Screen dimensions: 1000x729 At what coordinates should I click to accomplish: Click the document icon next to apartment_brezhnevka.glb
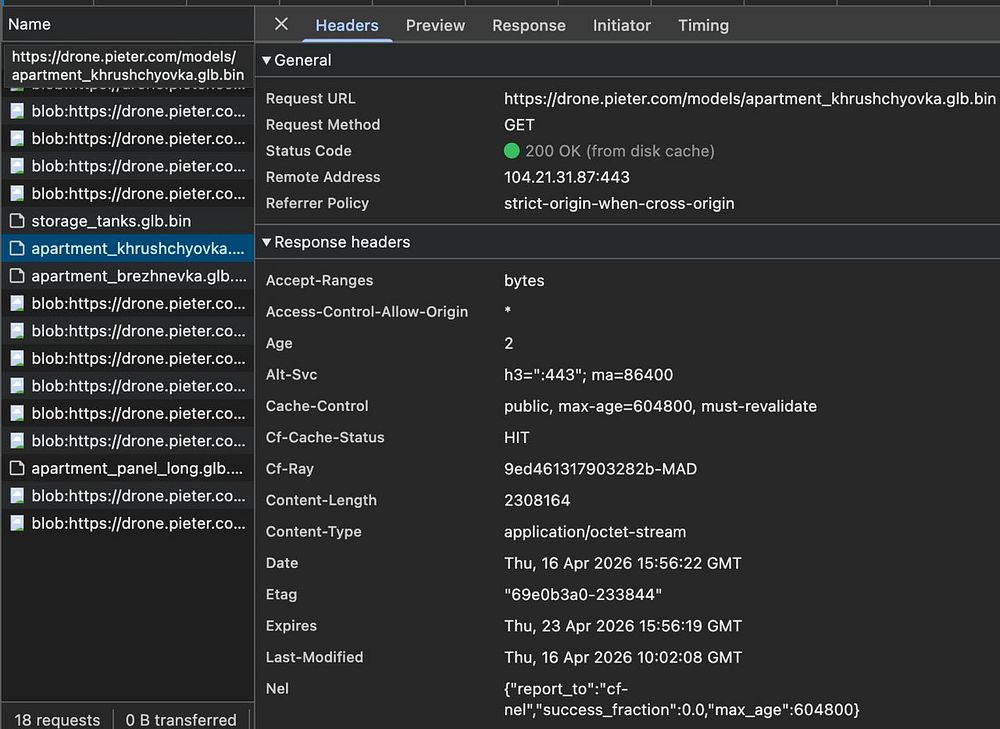point(17,276)
